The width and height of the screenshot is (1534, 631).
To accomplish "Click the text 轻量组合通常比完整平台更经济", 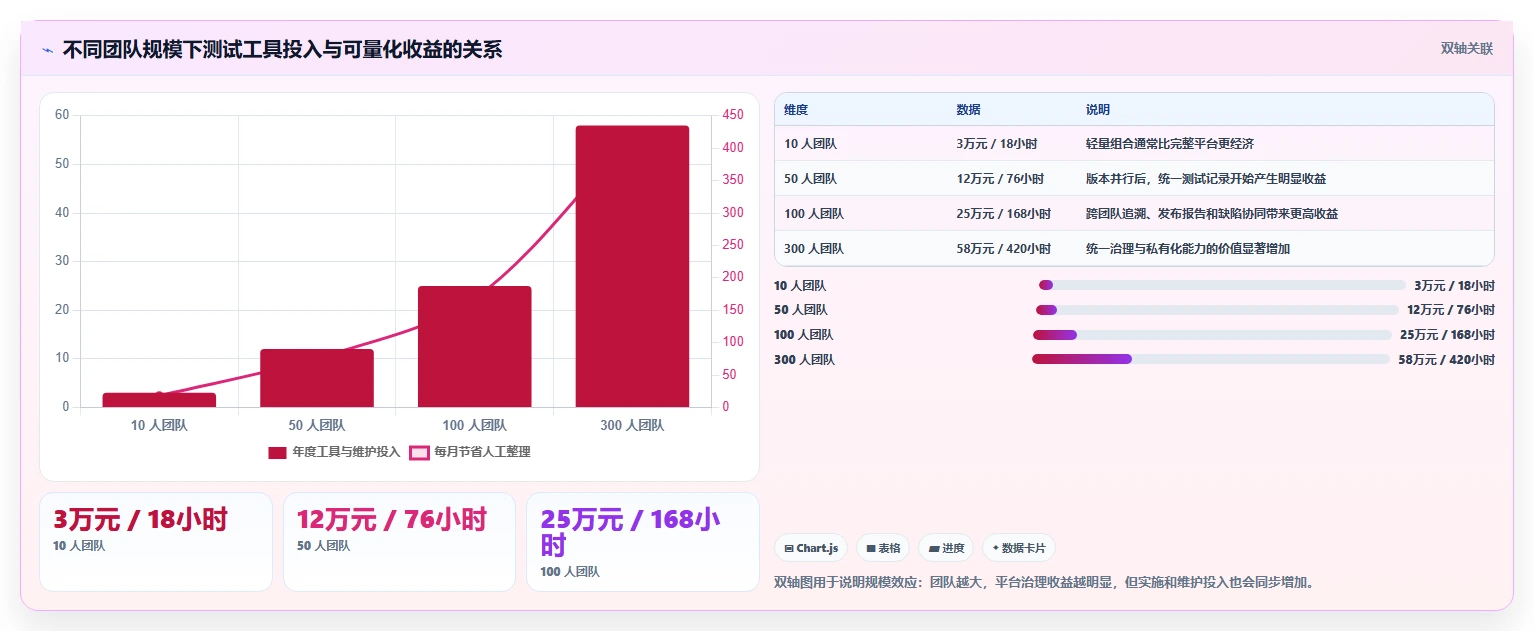I will click(x=1170, y=144).
